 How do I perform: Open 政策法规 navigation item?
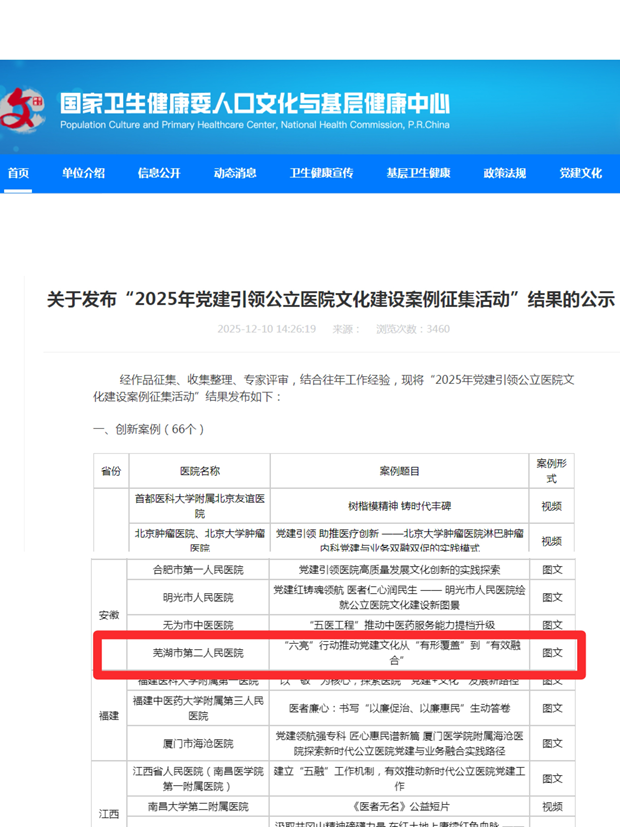(x=505, y=173)
